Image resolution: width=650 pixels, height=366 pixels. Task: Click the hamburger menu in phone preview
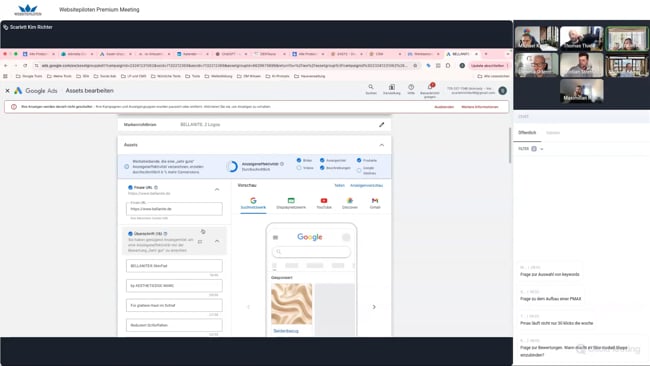(275, 238)
